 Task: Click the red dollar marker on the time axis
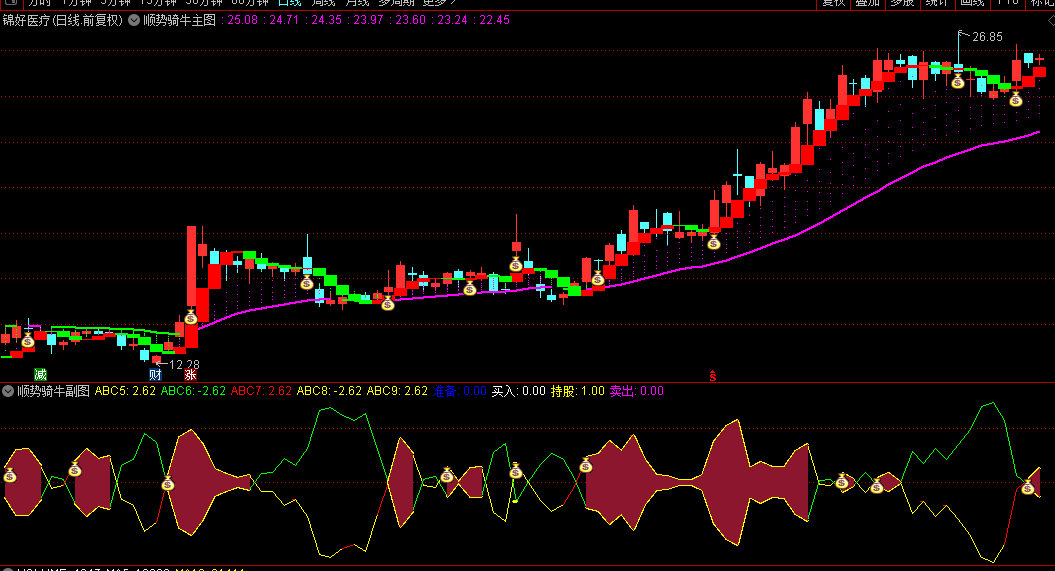pos(713,376)
